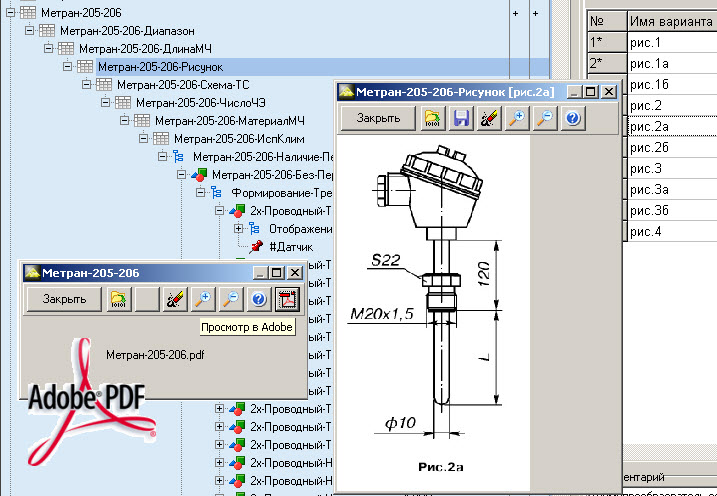
Task: Open help in the Рисунок window toolbar
Action: (572, 118)
